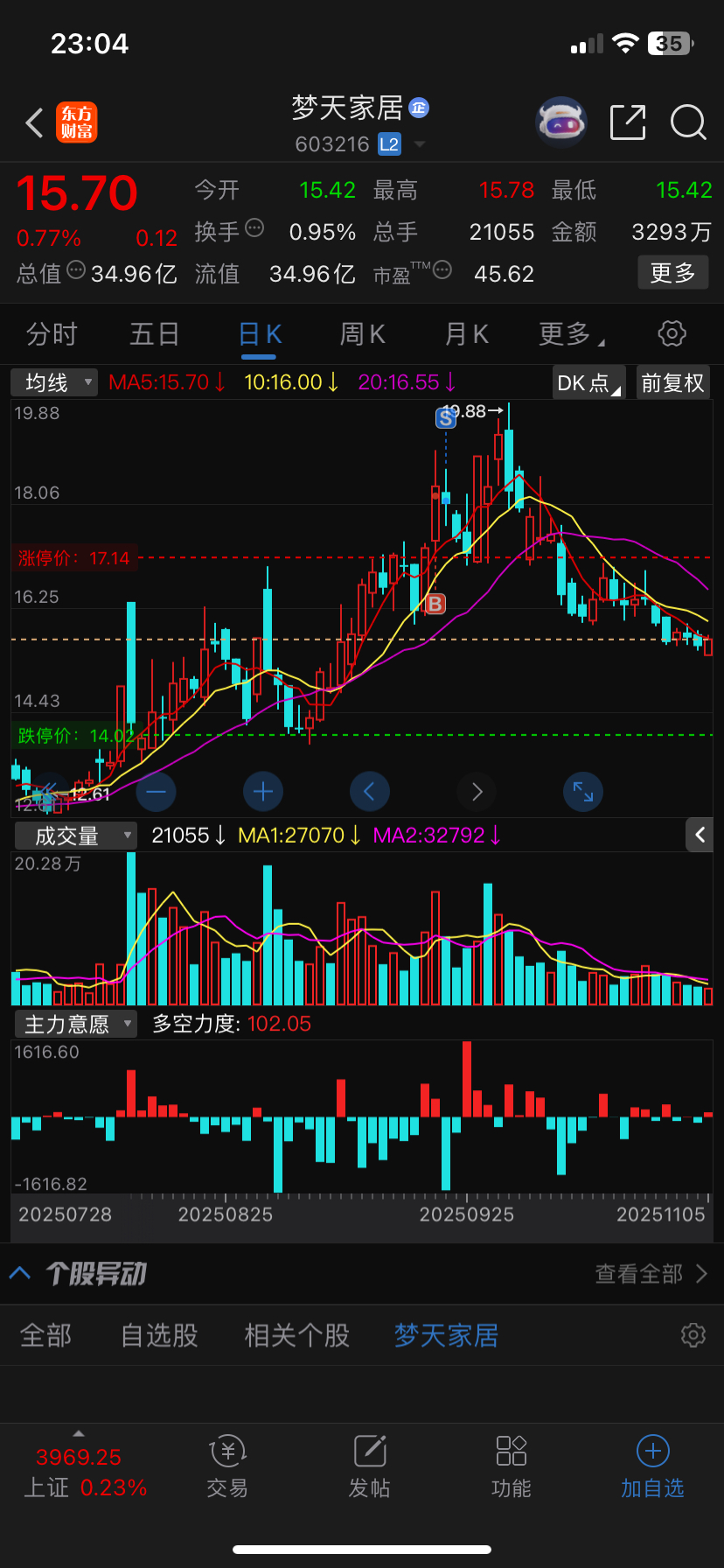
Task: Tap the 更多 quote details button
Action: pyautogui.click(x=672, y=273)
